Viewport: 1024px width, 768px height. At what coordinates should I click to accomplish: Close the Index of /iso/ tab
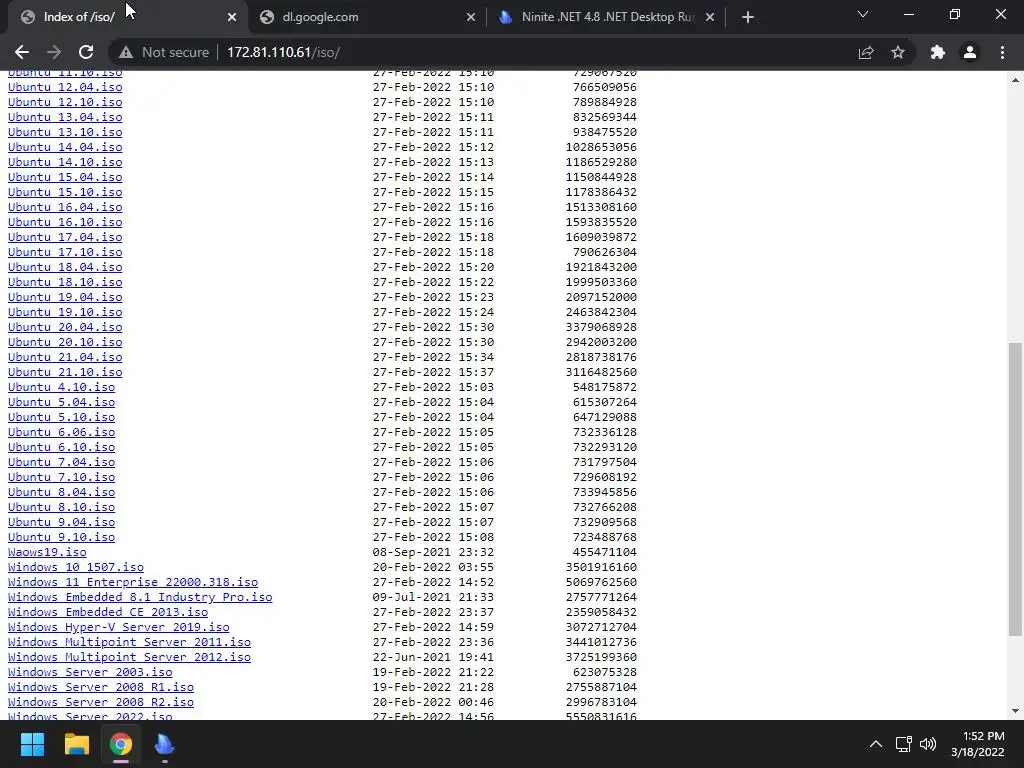pos(232,17)
